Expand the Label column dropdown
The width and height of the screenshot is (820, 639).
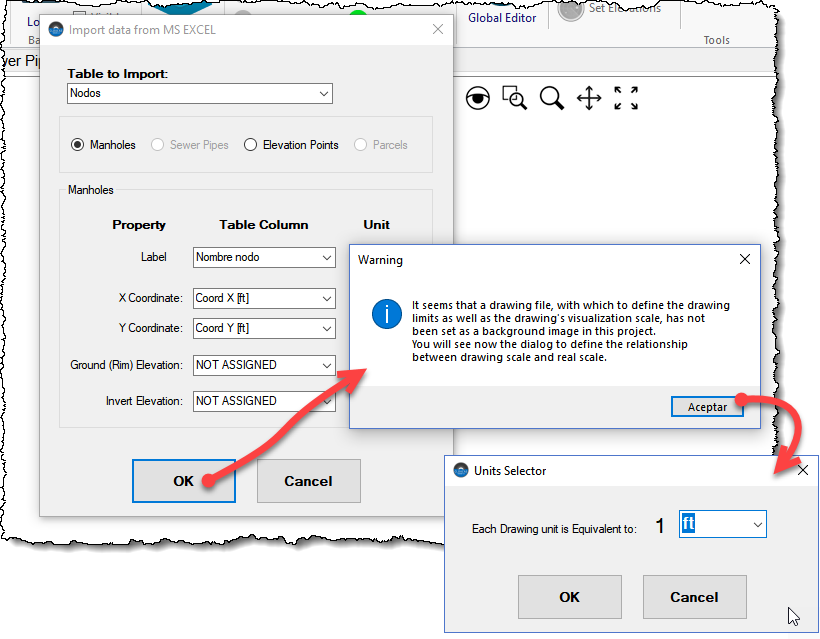[264, 257]
